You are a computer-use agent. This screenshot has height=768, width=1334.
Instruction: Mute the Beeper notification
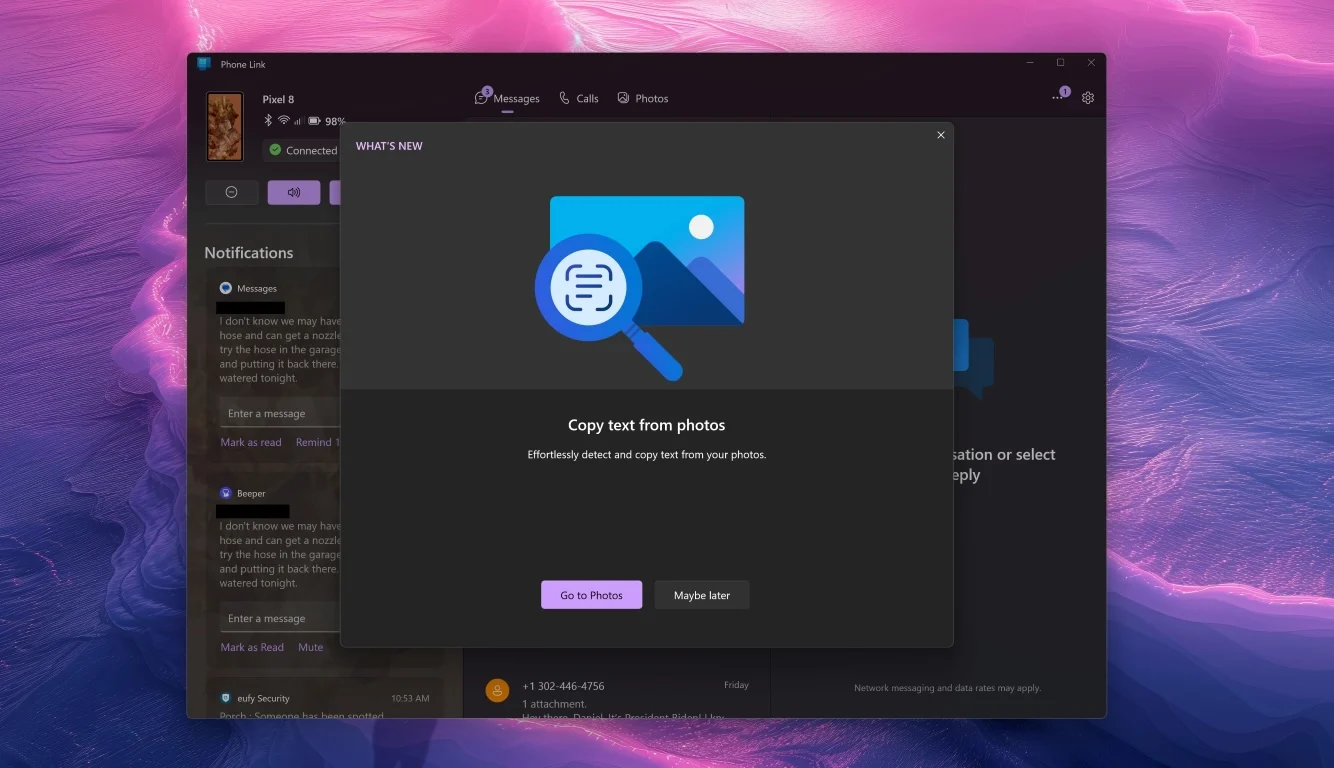click(x=311, y=647)
